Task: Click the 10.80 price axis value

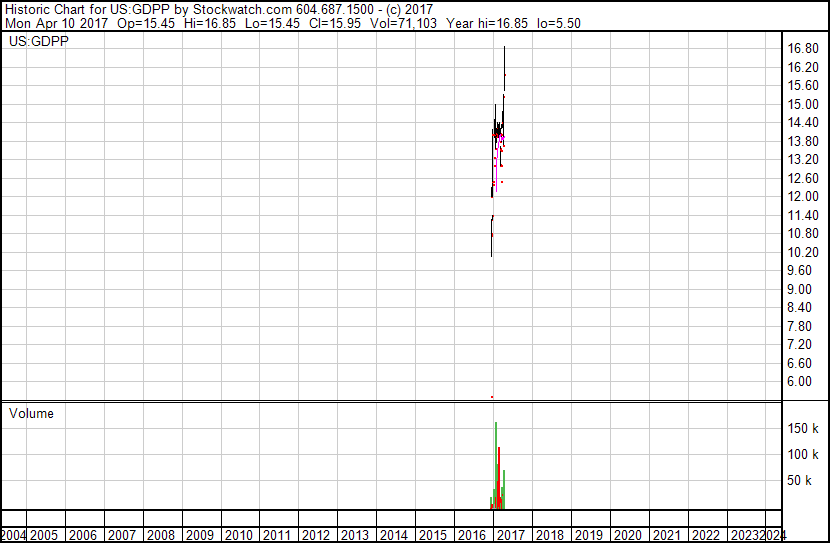Action: [803, 234]
